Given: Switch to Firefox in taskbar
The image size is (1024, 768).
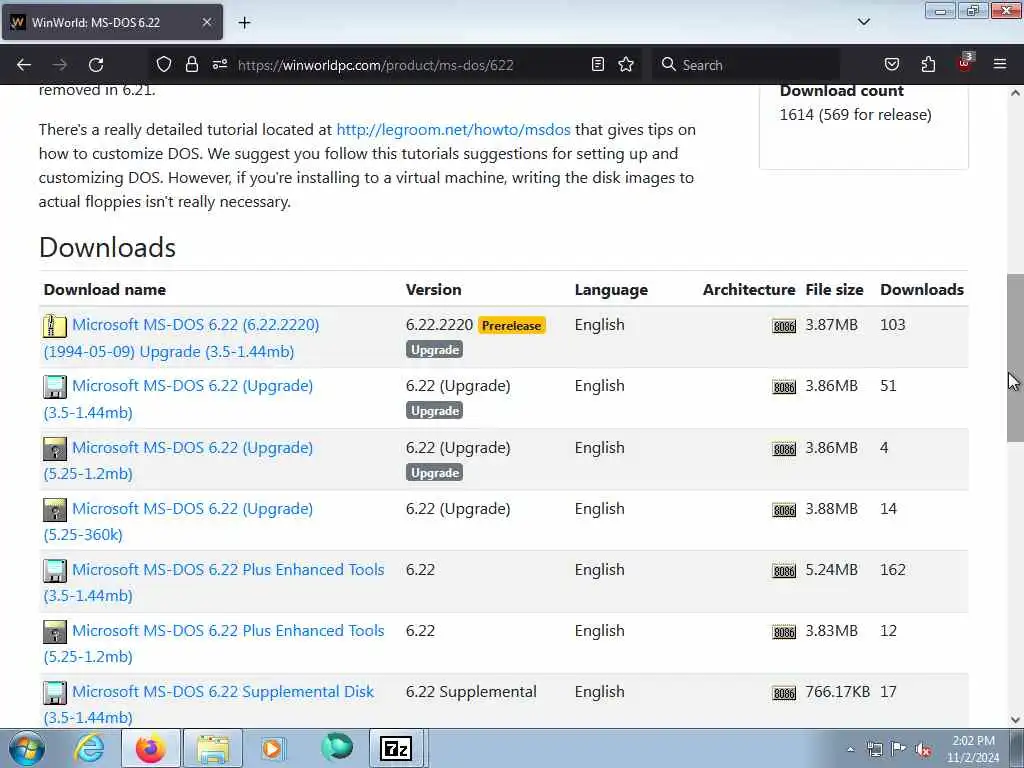Looking at the screenshot, I should 150,748.
